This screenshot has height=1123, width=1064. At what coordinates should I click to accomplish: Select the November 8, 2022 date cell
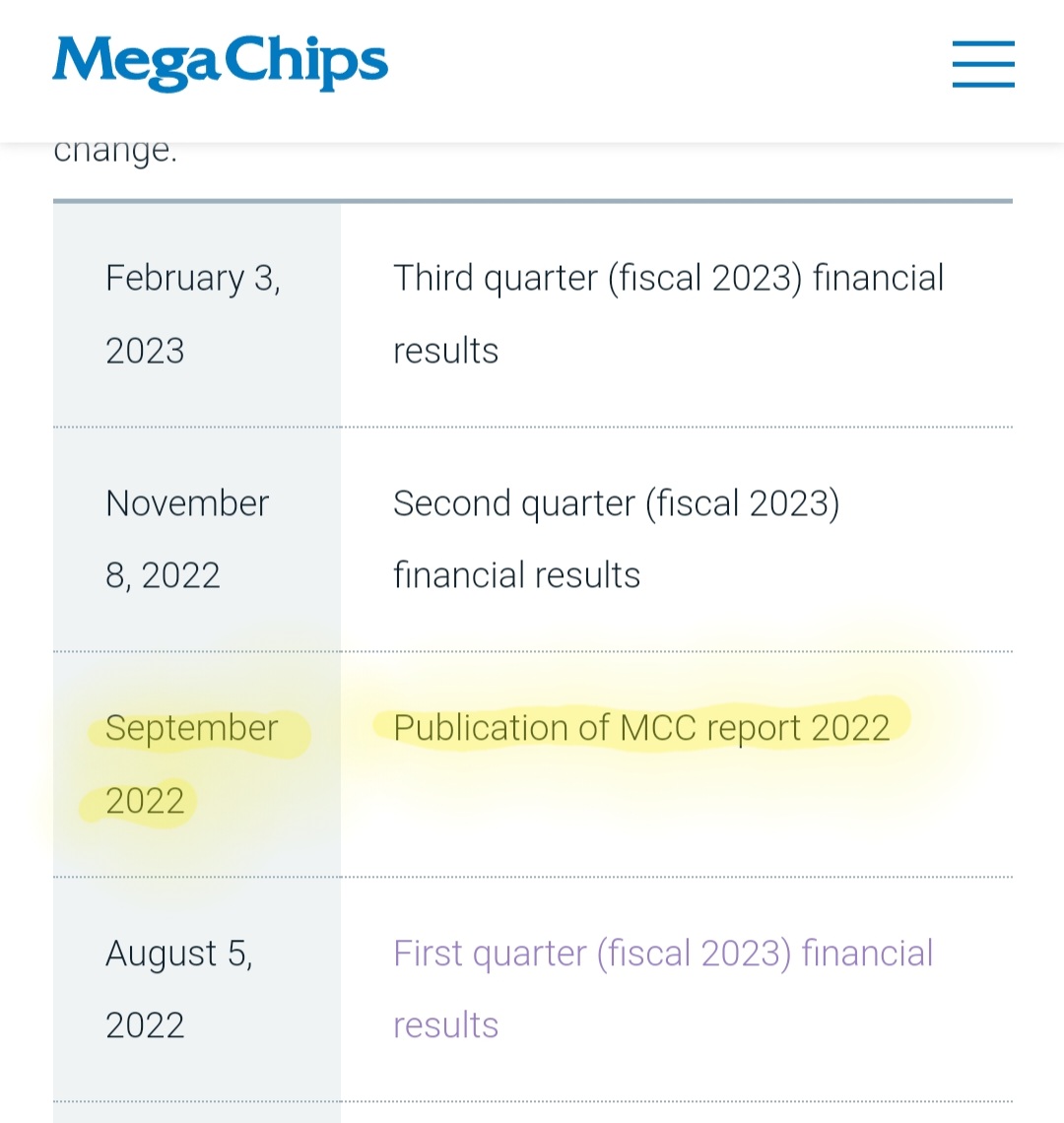(197, 539)
